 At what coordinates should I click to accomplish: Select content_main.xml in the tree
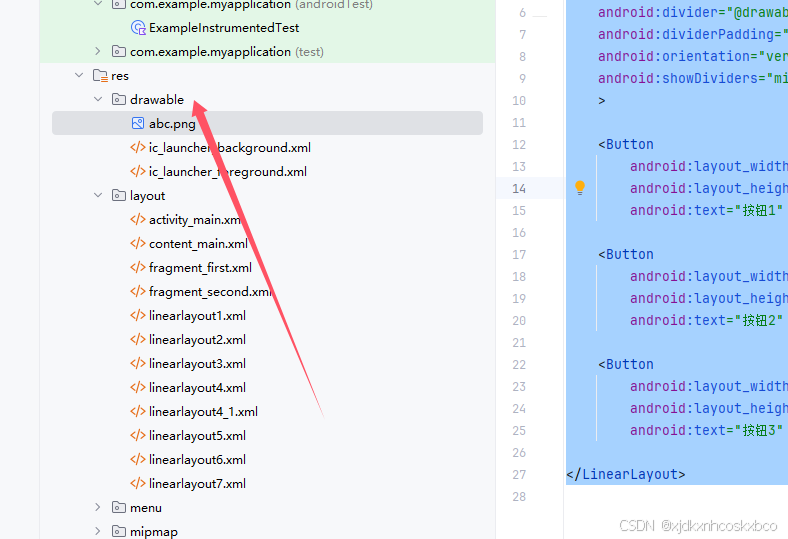pyautogui.click(x=199, y=244)
